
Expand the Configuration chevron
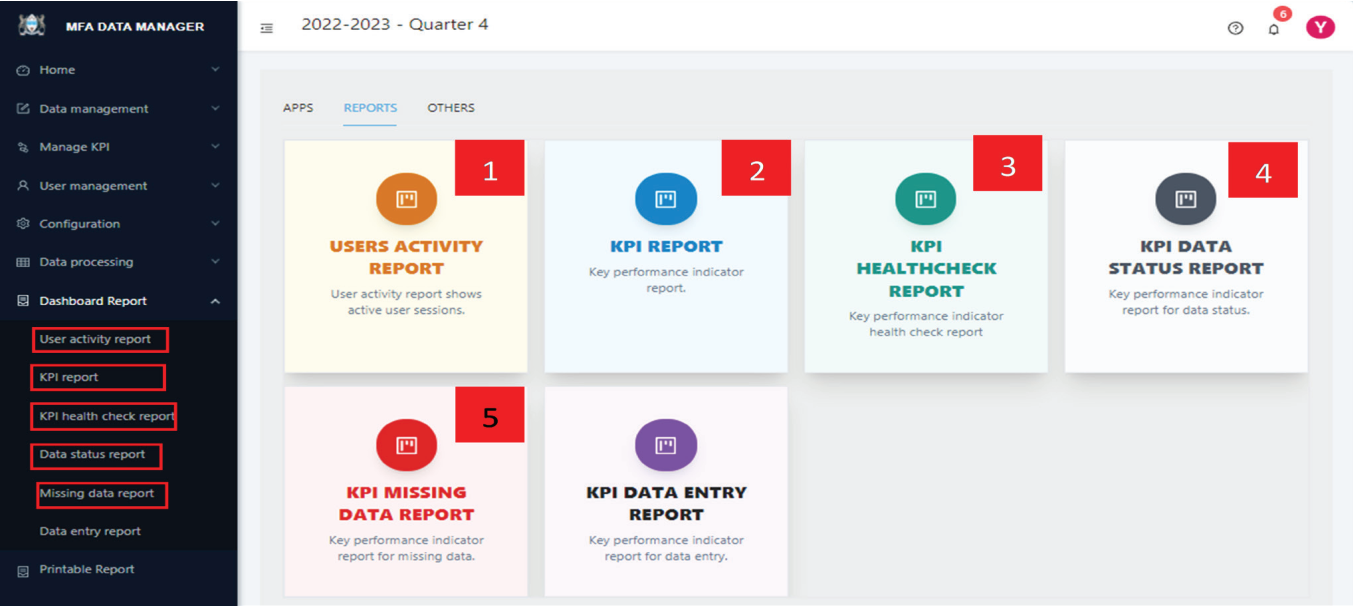pos(215,224)
